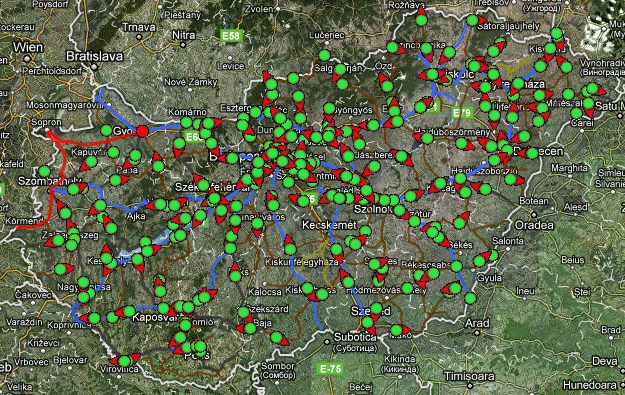Select the Timișoara city label
The height and width of the screenshot is (395, 625).
pyautogui.click(x=469, y=376)
